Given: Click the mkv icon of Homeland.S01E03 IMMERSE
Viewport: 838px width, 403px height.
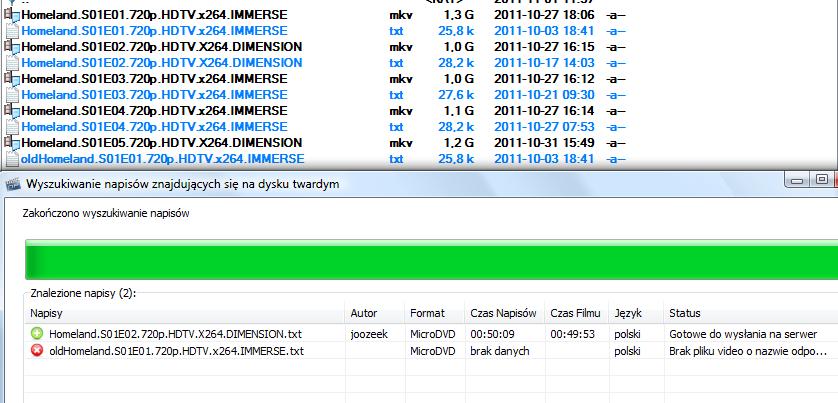Looking at the screenshot, I should [11, 80].
